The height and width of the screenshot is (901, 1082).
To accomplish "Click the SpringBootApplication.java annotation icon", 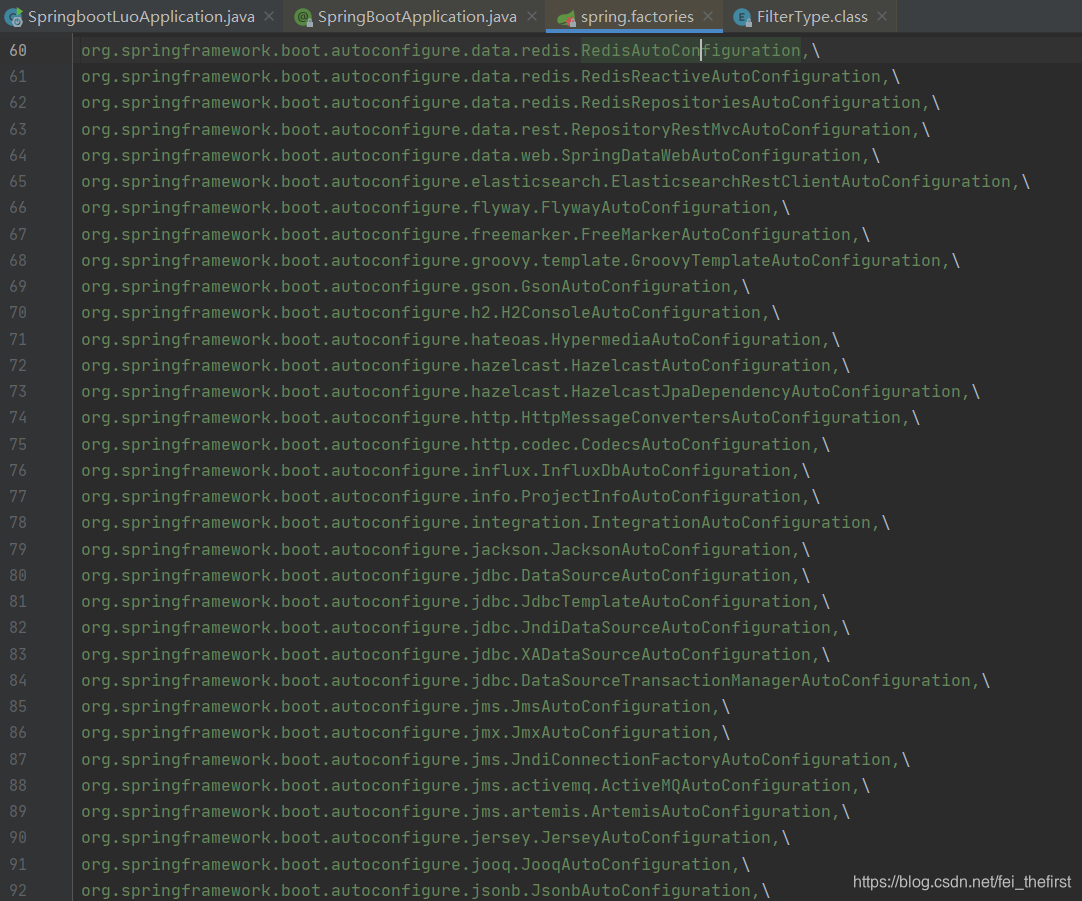I will click(303, 17).
